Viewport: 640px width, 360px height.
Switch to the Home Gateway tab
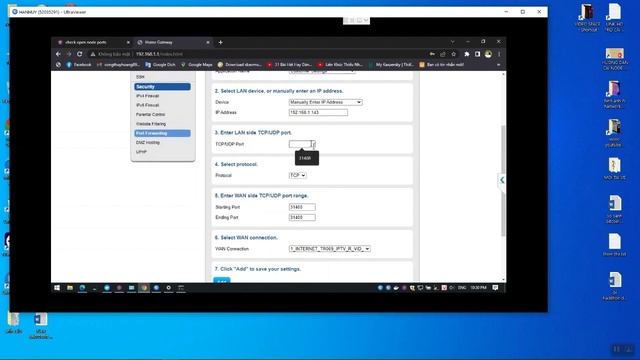[159, 42]
